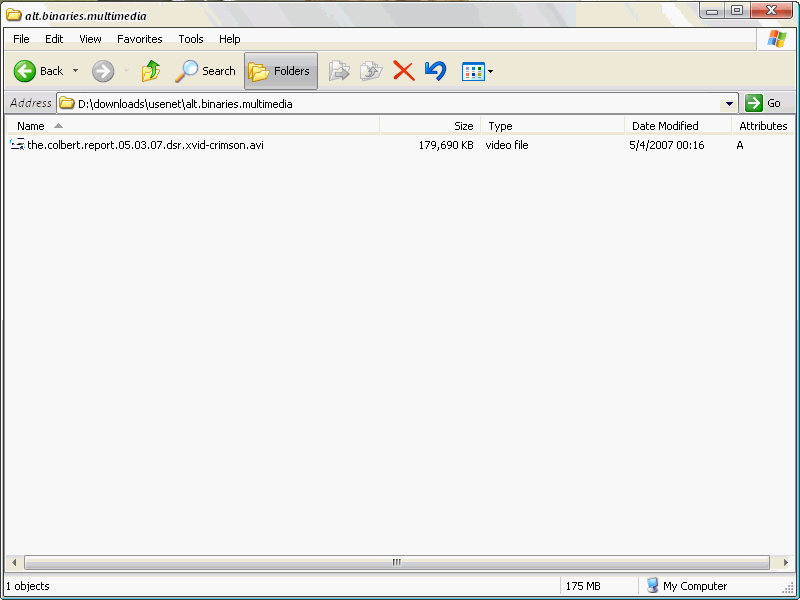The image size is (800, 600).
Task: Open the Edit menu
Action: pyautogui.click(x=54, y=39)
